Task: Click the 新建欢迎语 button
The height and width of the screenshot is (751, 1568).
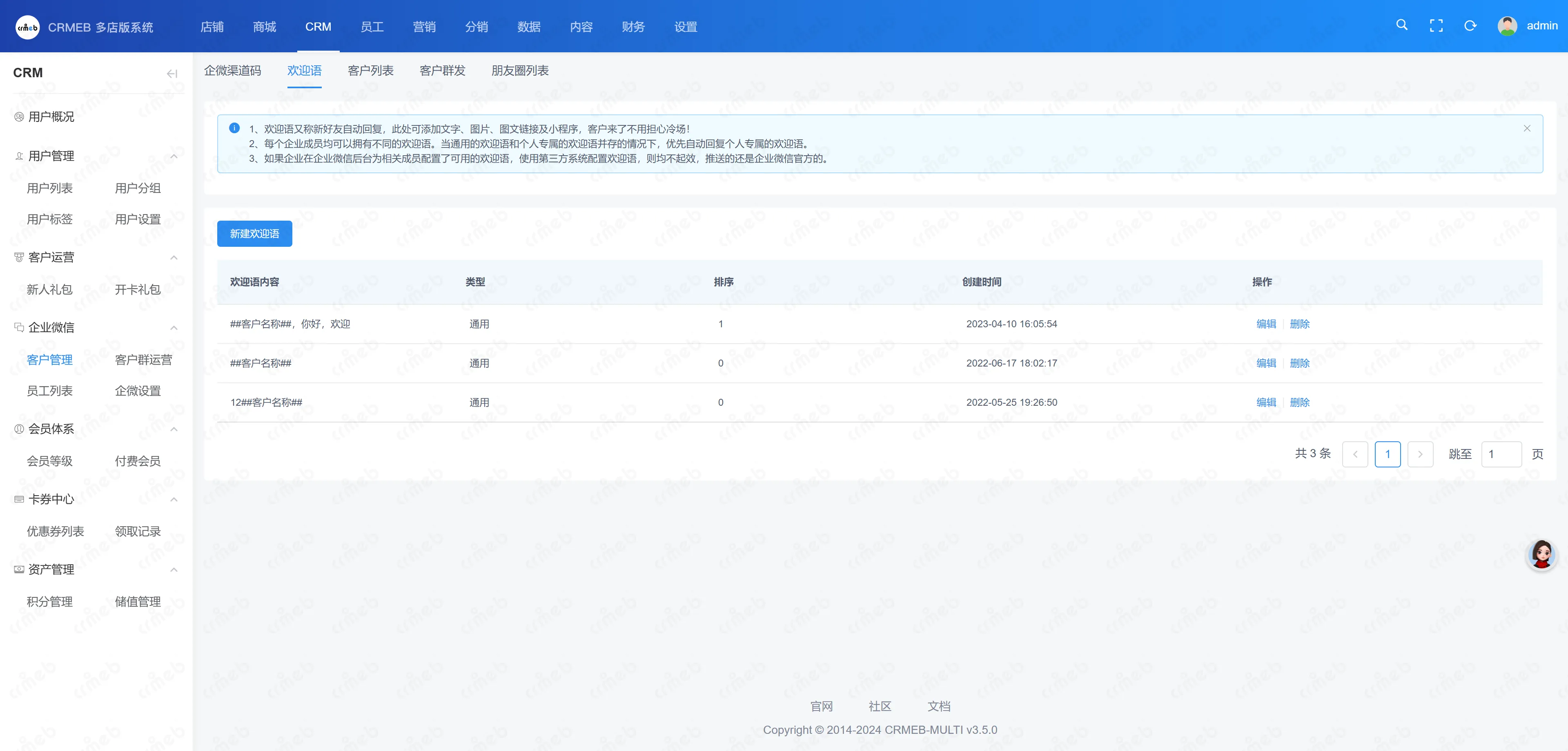Action: click(254, 234)
